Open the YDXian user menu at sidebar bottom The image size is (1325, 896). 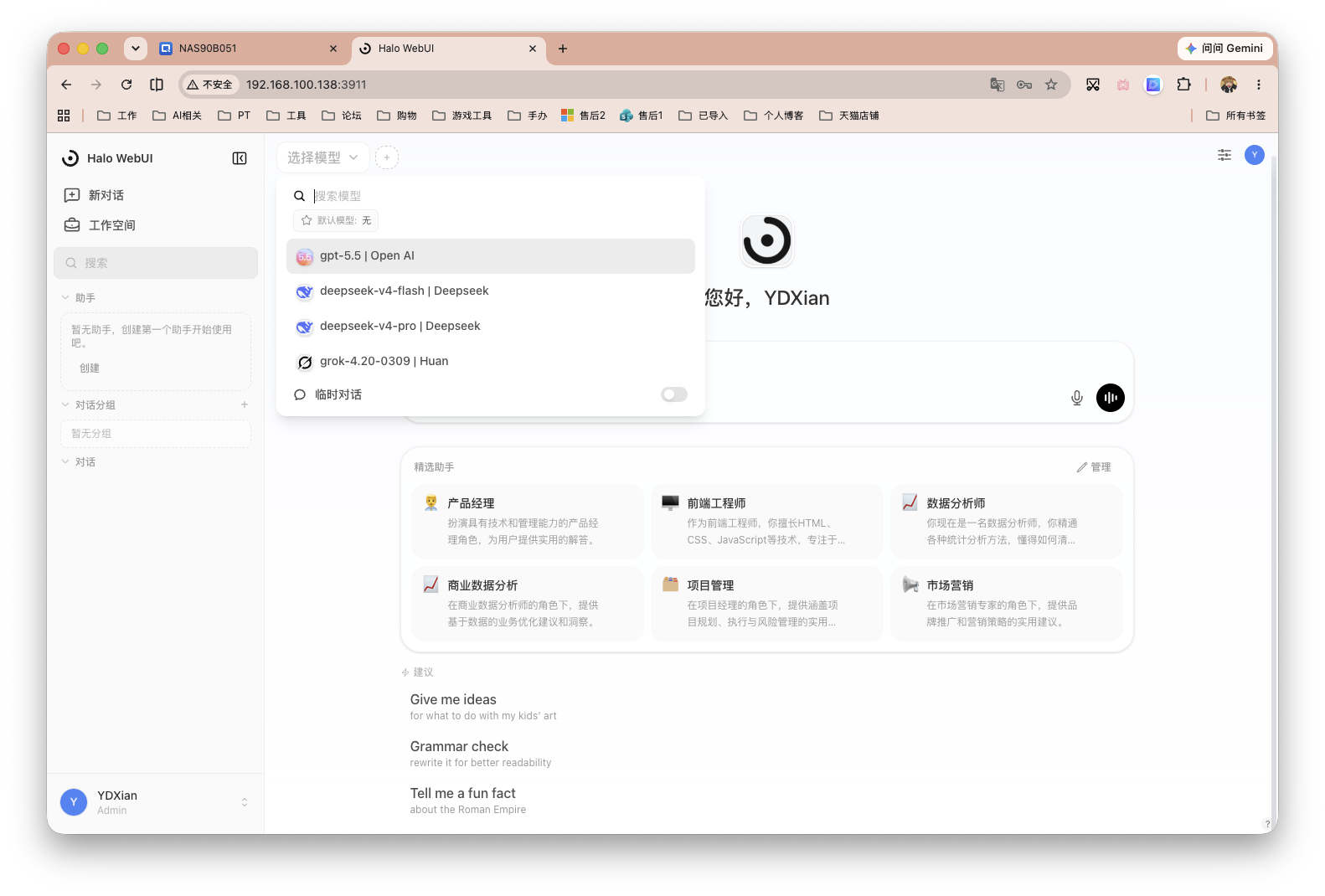coord(156,802)
